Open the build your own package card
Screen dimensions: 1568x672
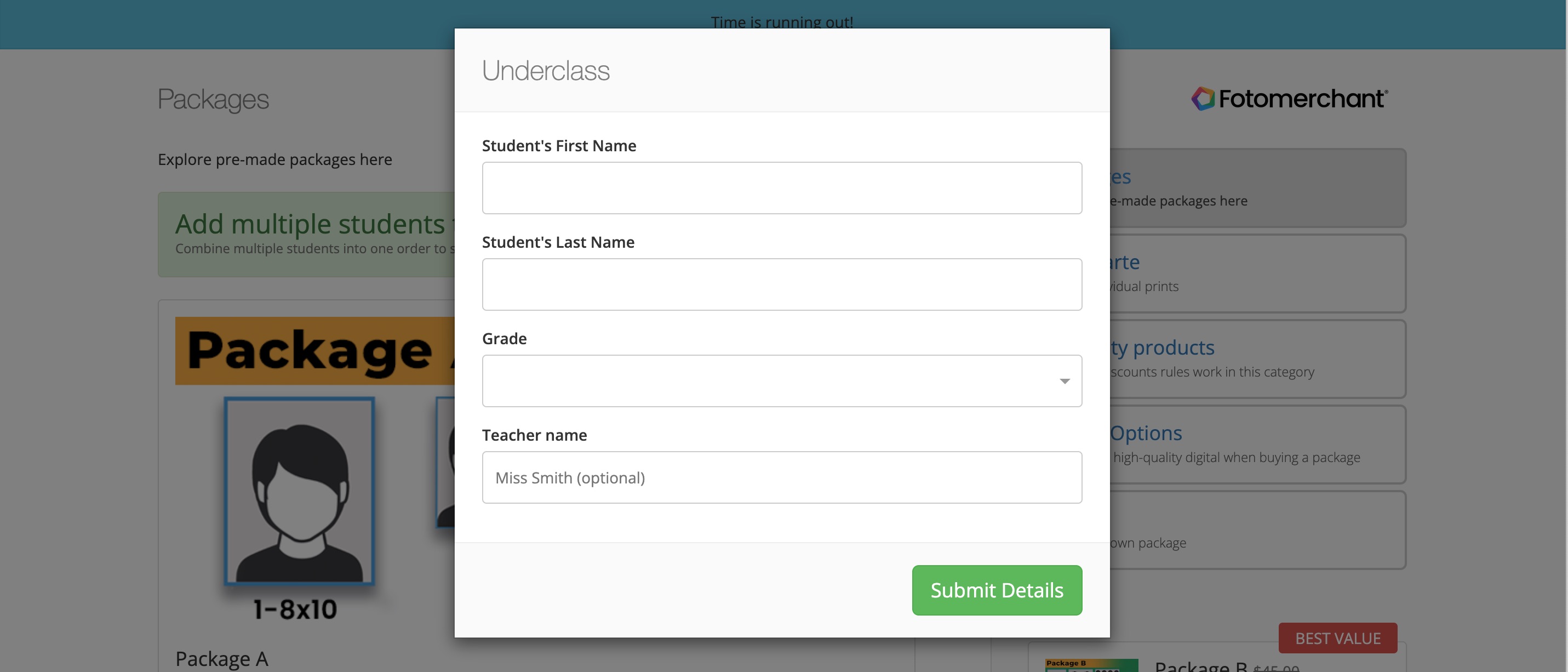tap(1257, 530)
